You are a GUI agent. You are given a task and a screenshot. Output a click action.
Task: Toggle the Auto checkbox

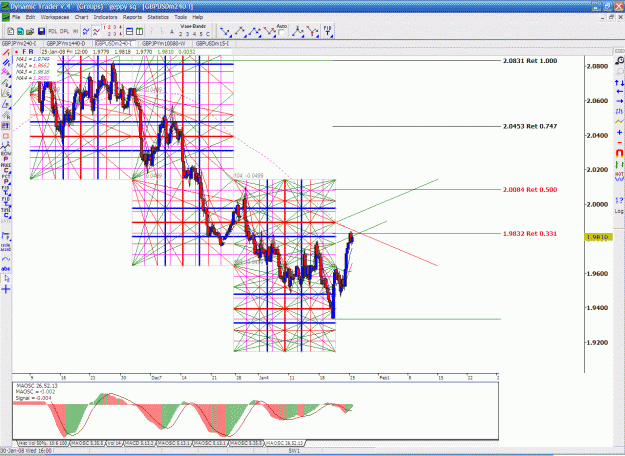point(281,33)
